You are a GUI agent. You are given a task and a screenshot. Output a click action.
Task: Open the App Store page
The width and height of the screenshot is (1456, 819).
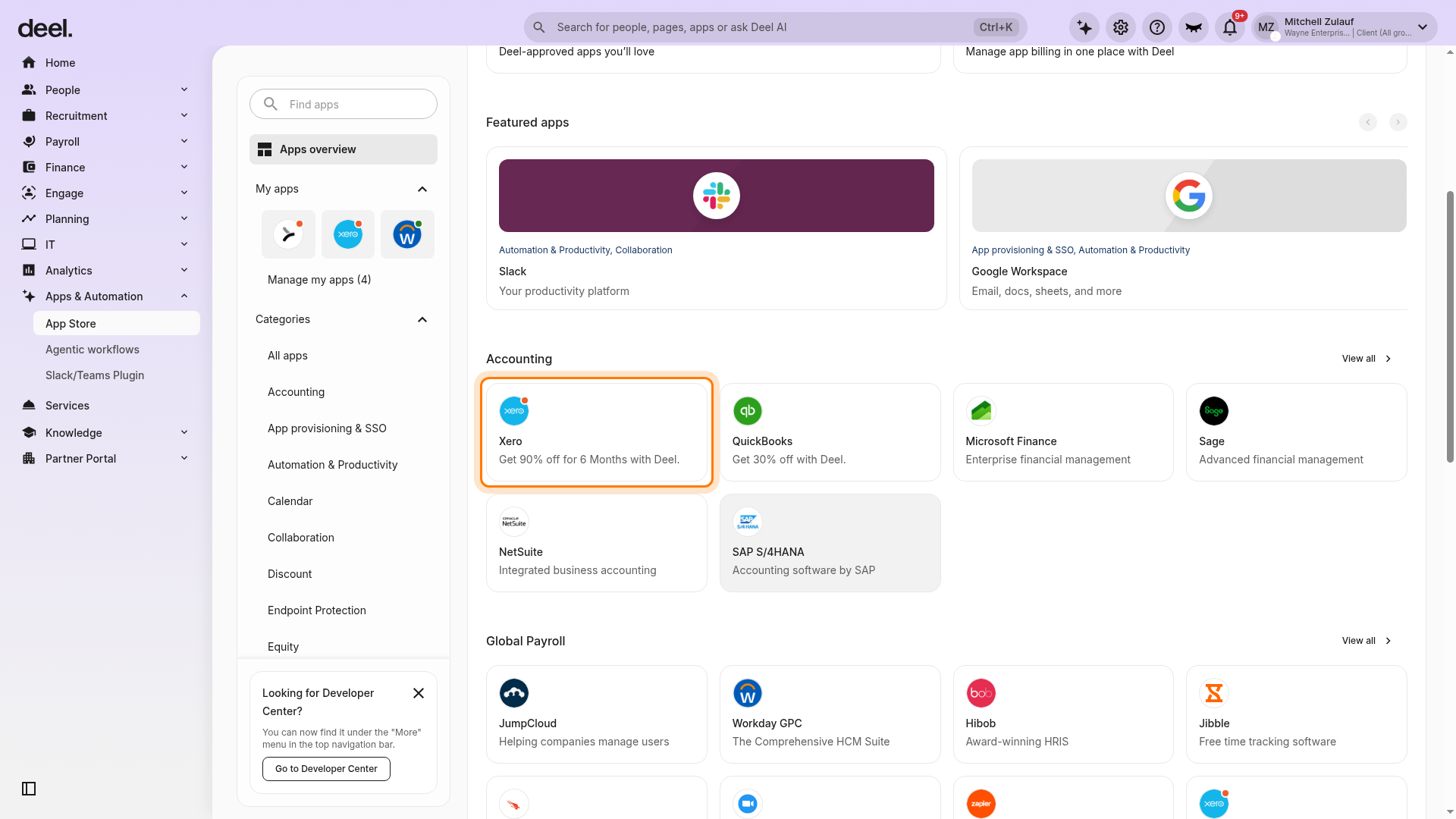pos(117,323)
